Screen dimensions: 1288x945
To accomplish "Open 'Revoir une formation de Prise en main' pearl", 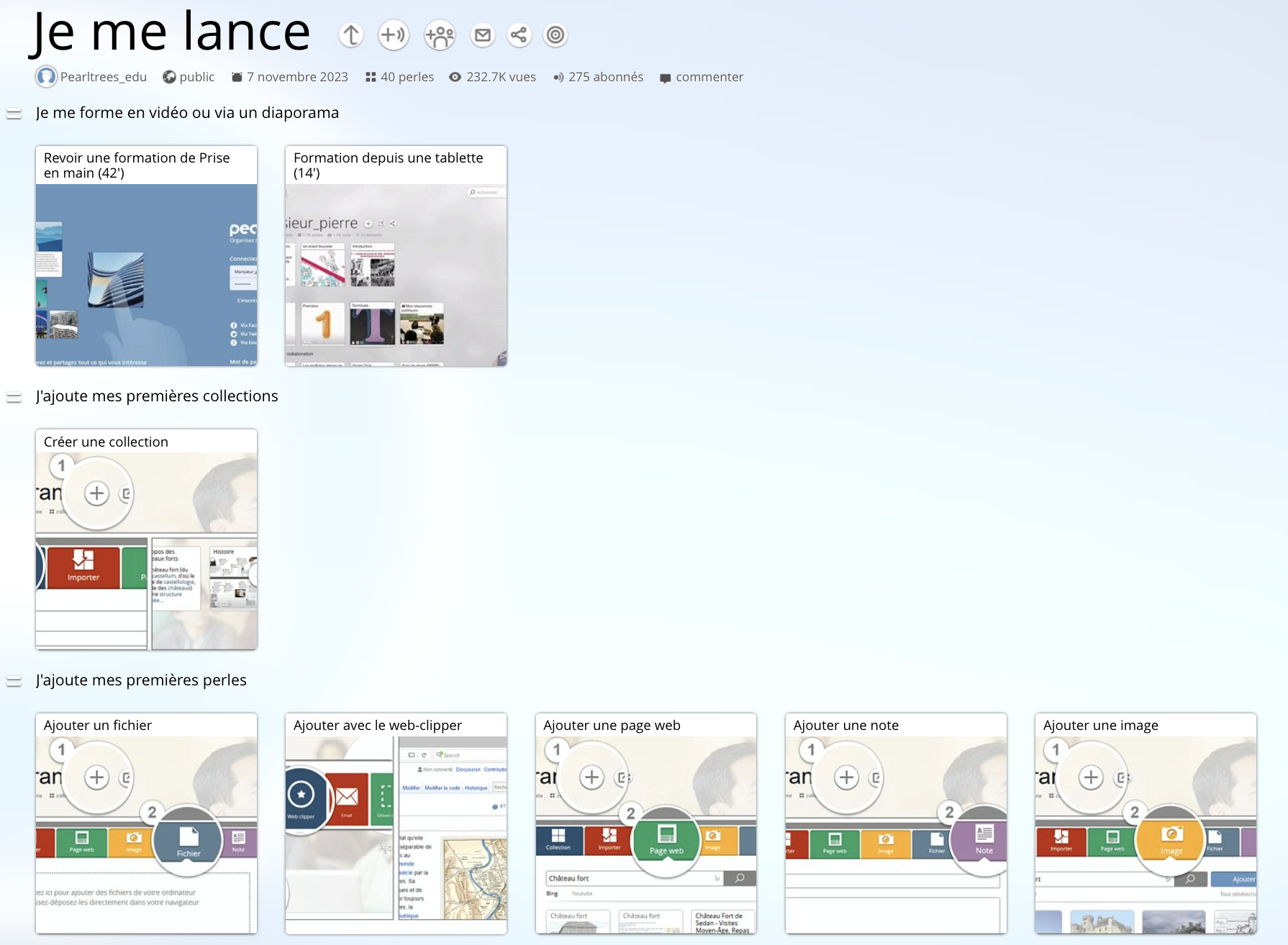I will click(x=146, y=256).
